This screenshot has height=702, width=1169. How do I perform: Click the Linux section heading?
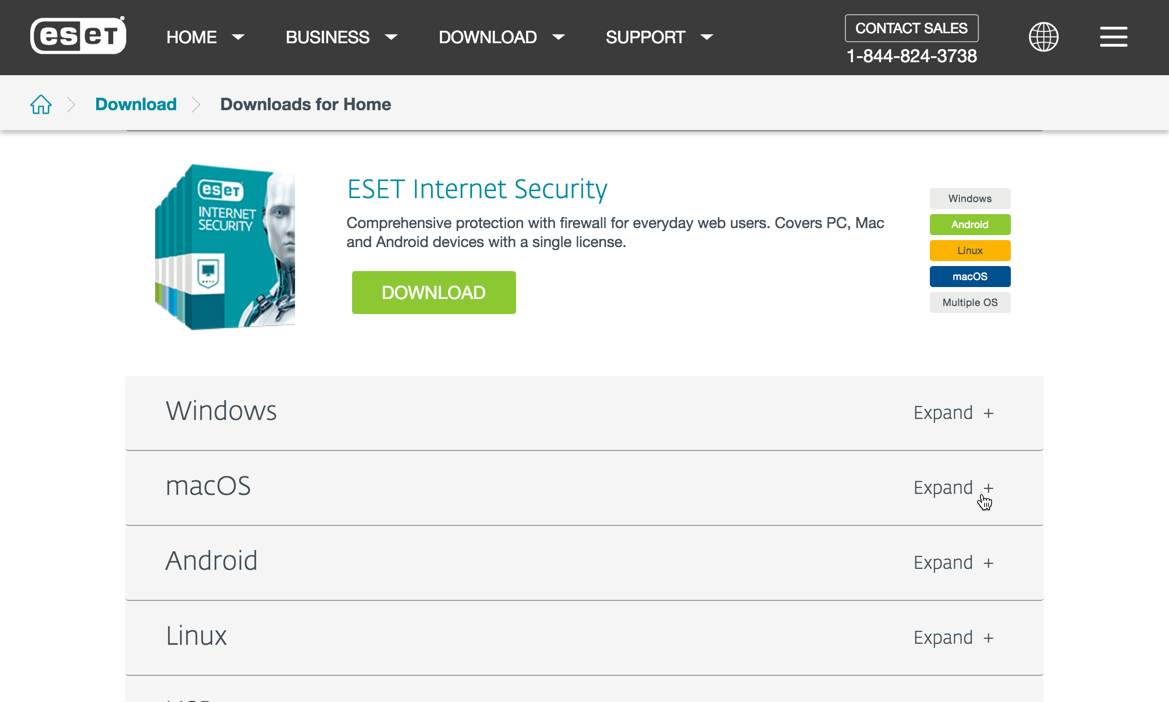click(196, 636)
